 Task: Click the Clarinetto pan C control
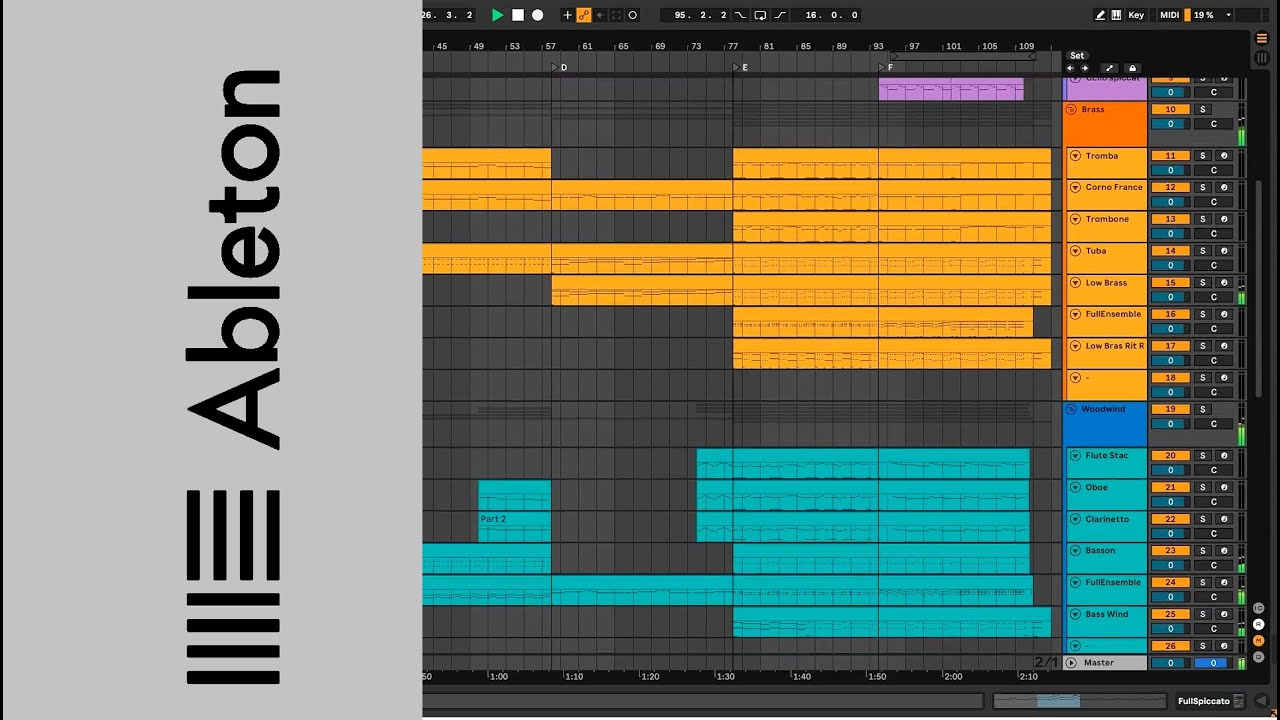coord(1214,533)
